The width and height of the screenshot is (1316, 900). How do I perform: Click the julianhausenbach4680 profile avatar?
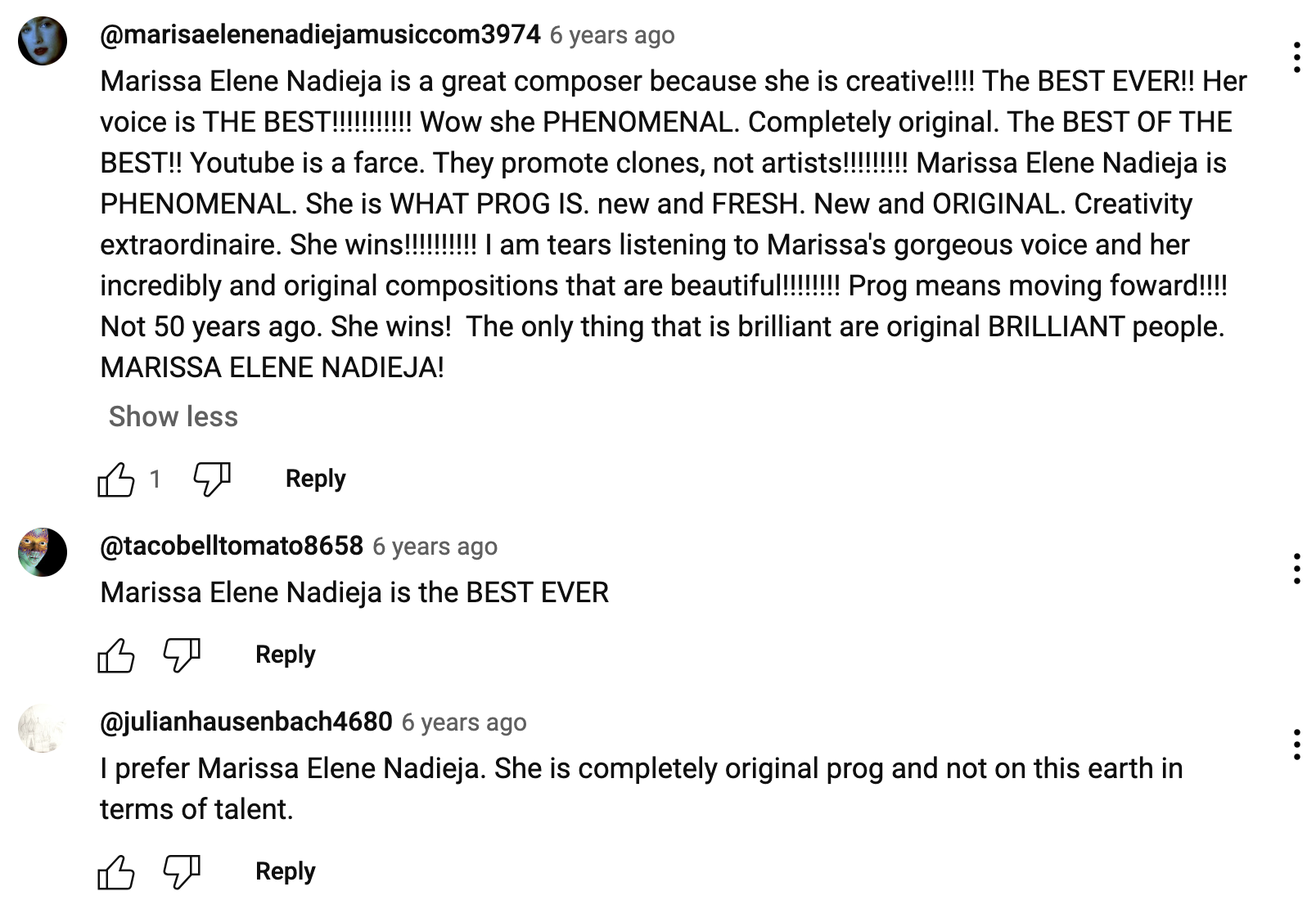[x=43, y=728]
